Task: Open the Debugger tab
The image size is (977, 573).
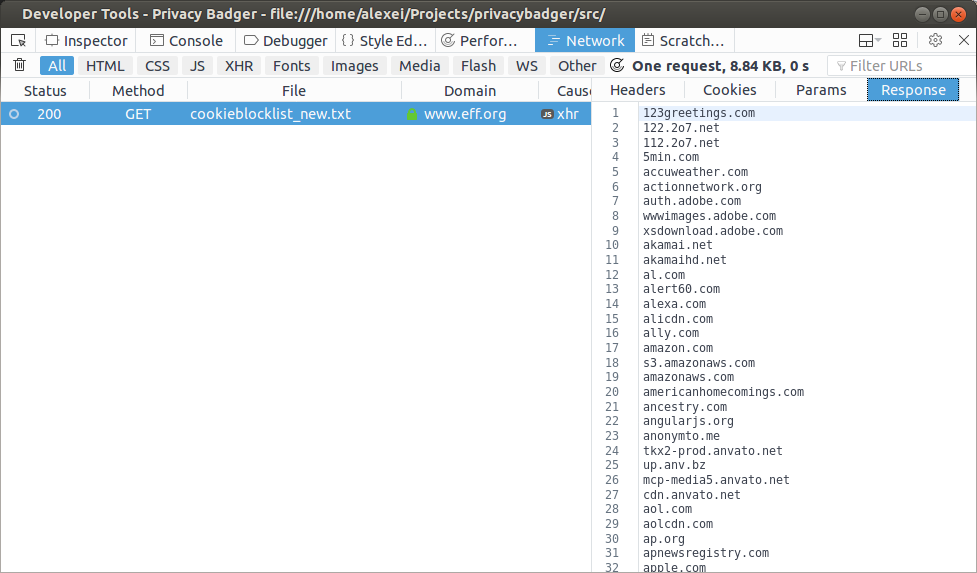Action: click(x=285, y=40)
